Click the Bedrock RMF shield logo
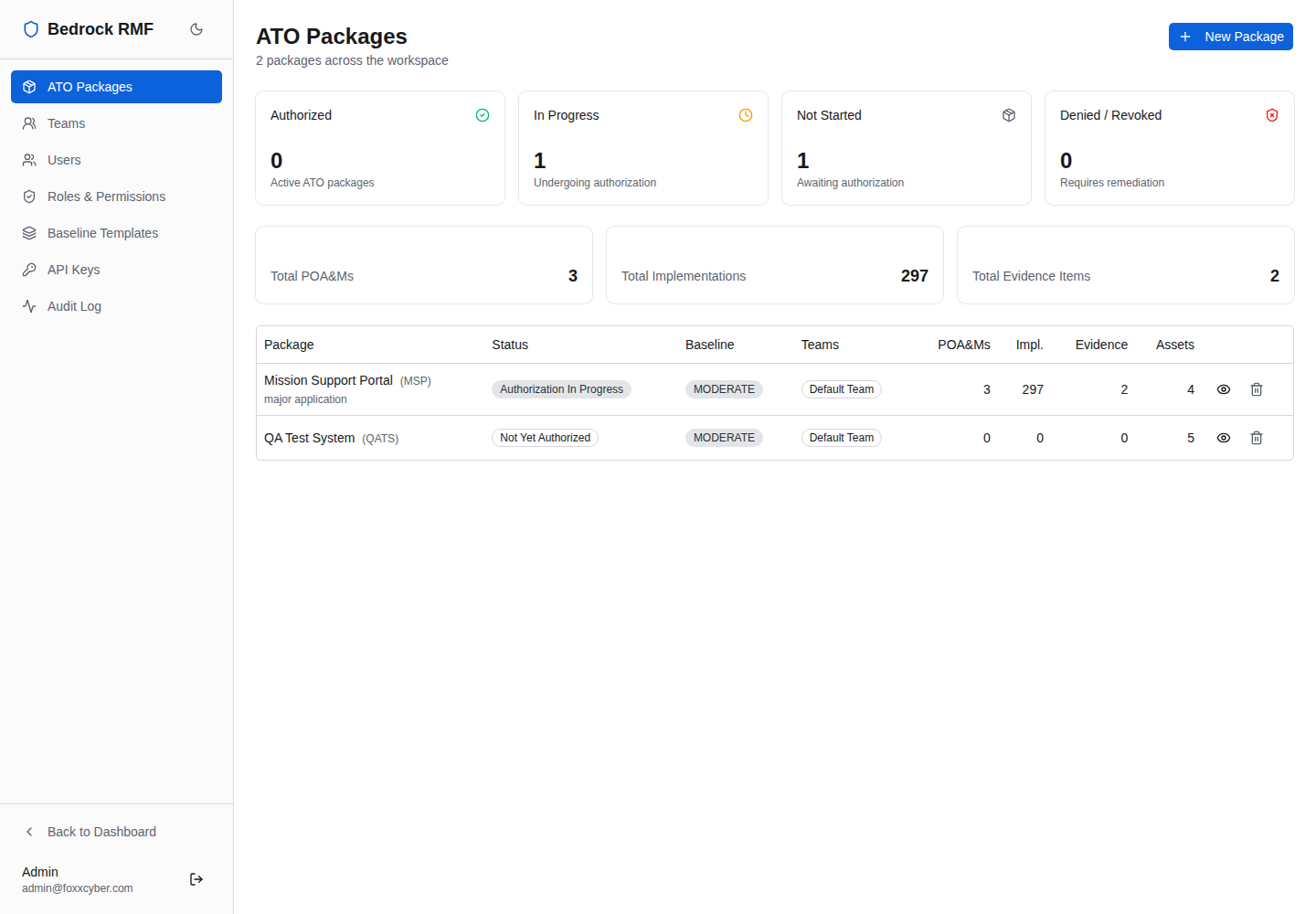 coord(31,29)
